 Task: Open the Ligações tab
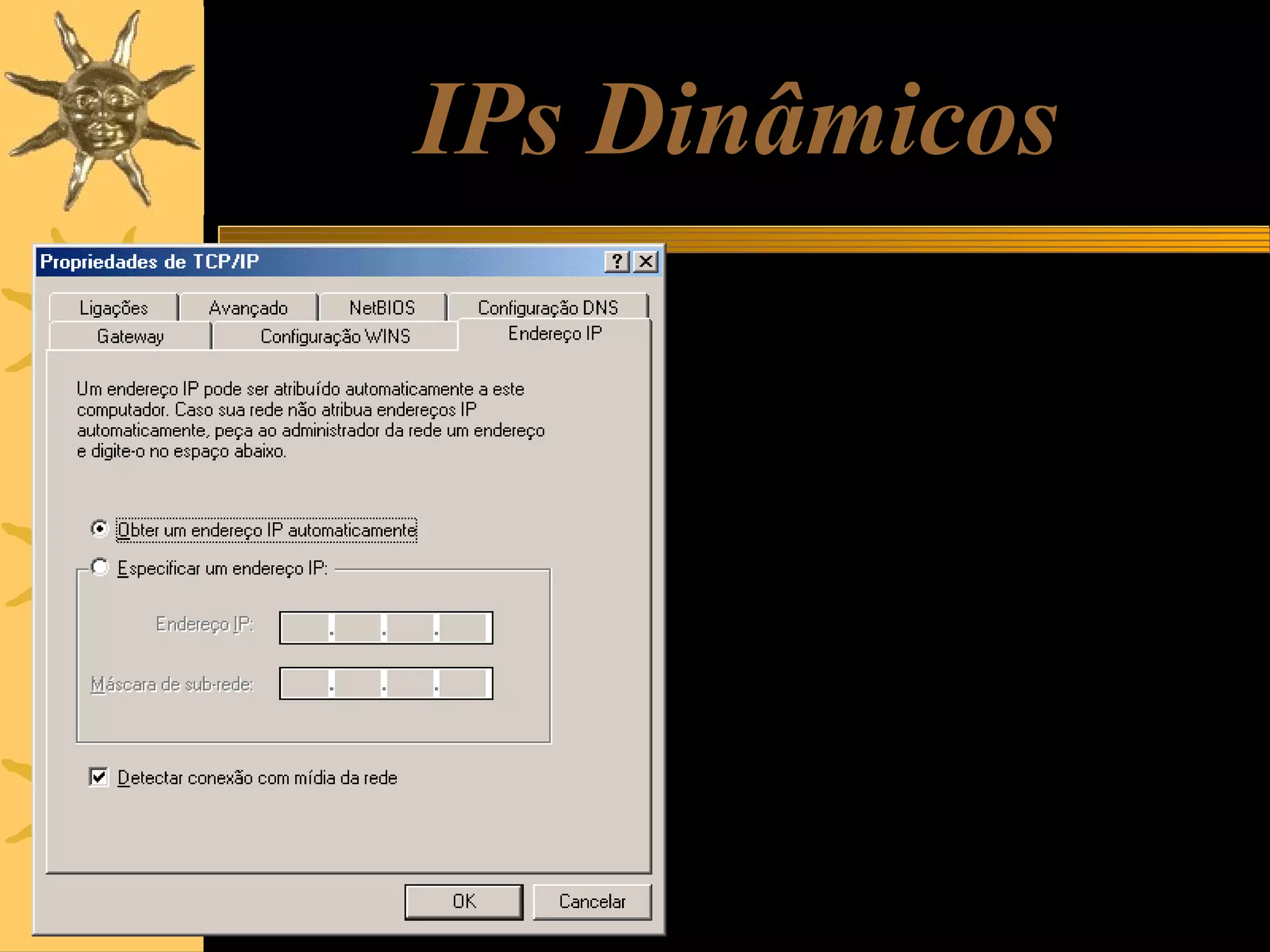point(113,307)
